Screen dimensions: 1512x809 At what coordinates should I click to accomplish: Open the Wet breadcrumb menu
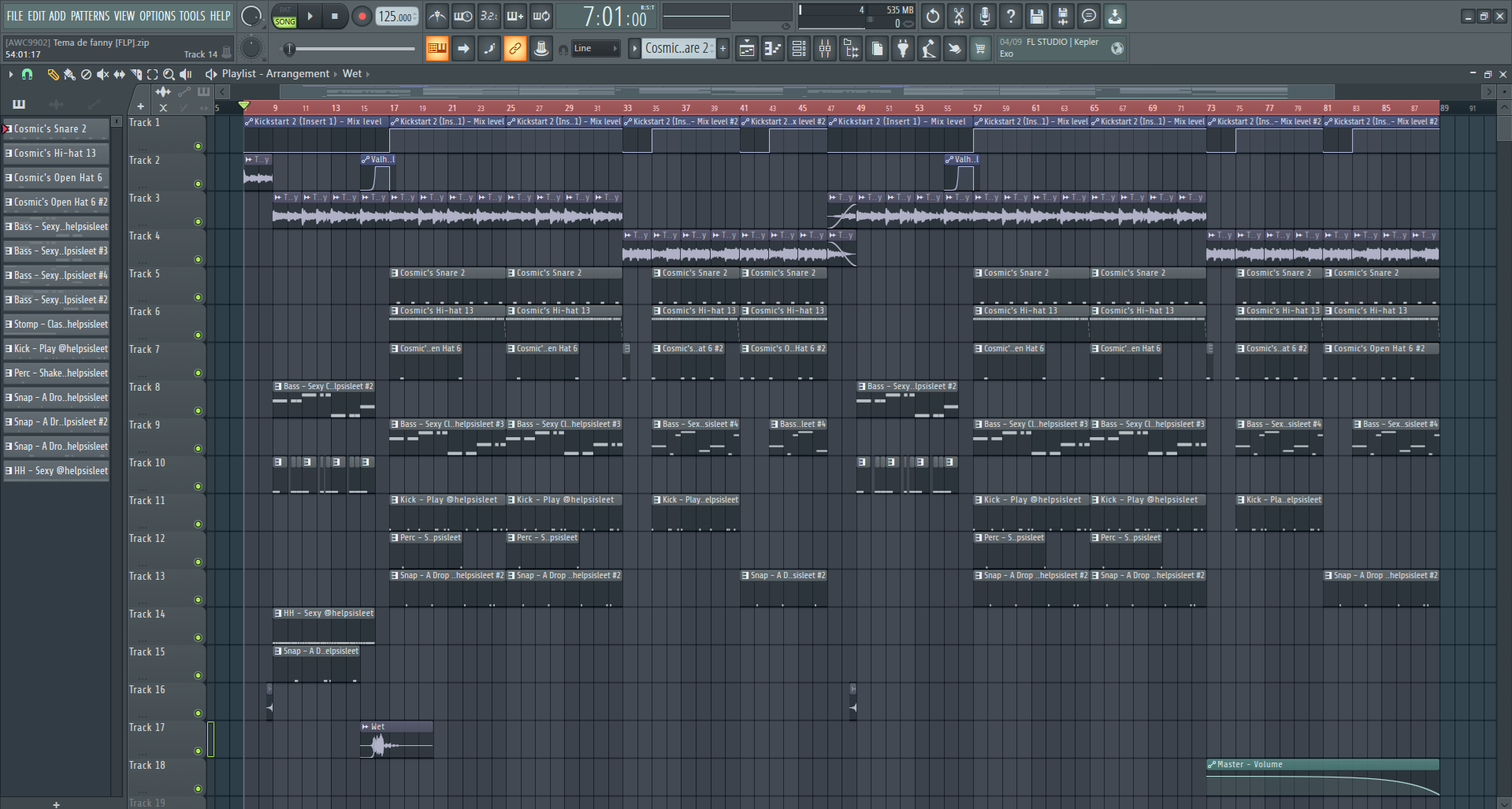(352, 74)
